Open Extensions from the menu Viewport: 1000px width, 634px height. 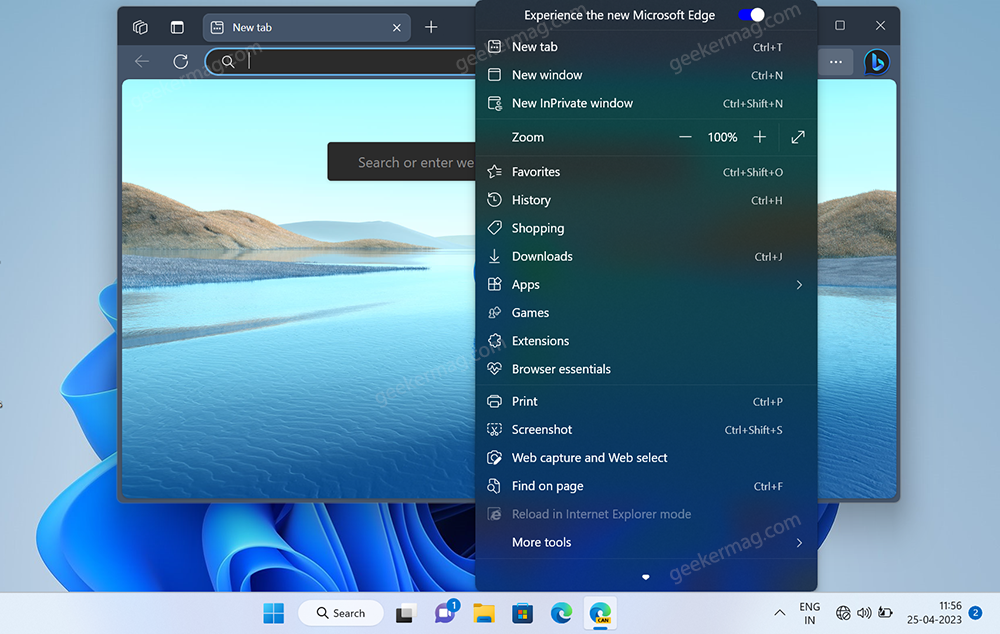[x=646, y=341]
